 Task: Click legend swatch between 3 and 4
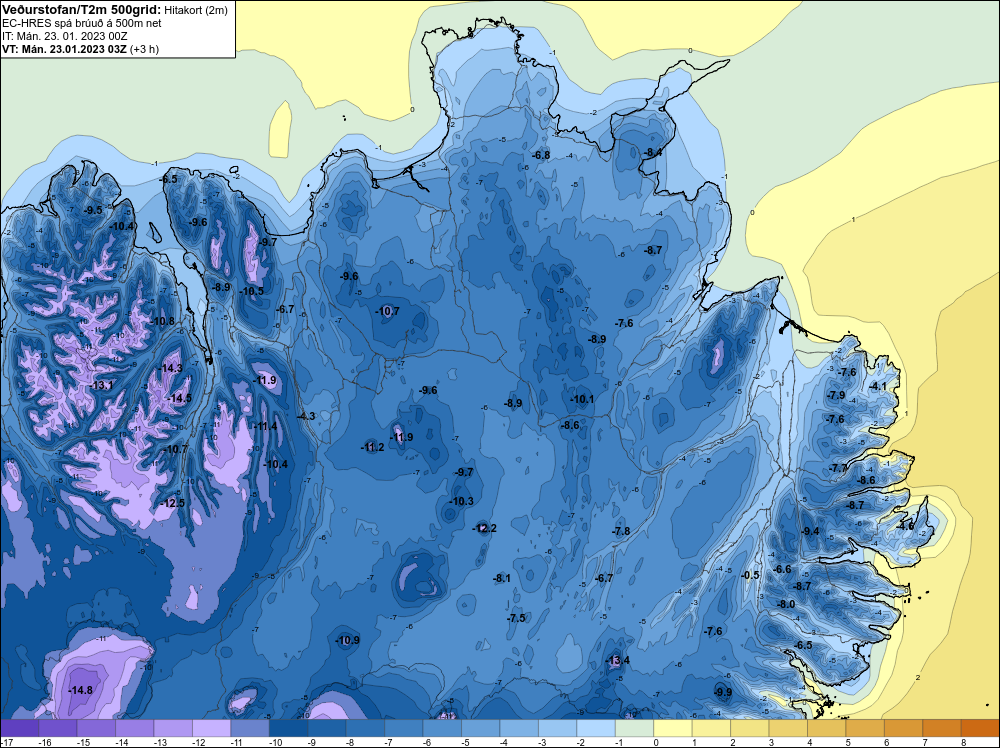point(788,728)
